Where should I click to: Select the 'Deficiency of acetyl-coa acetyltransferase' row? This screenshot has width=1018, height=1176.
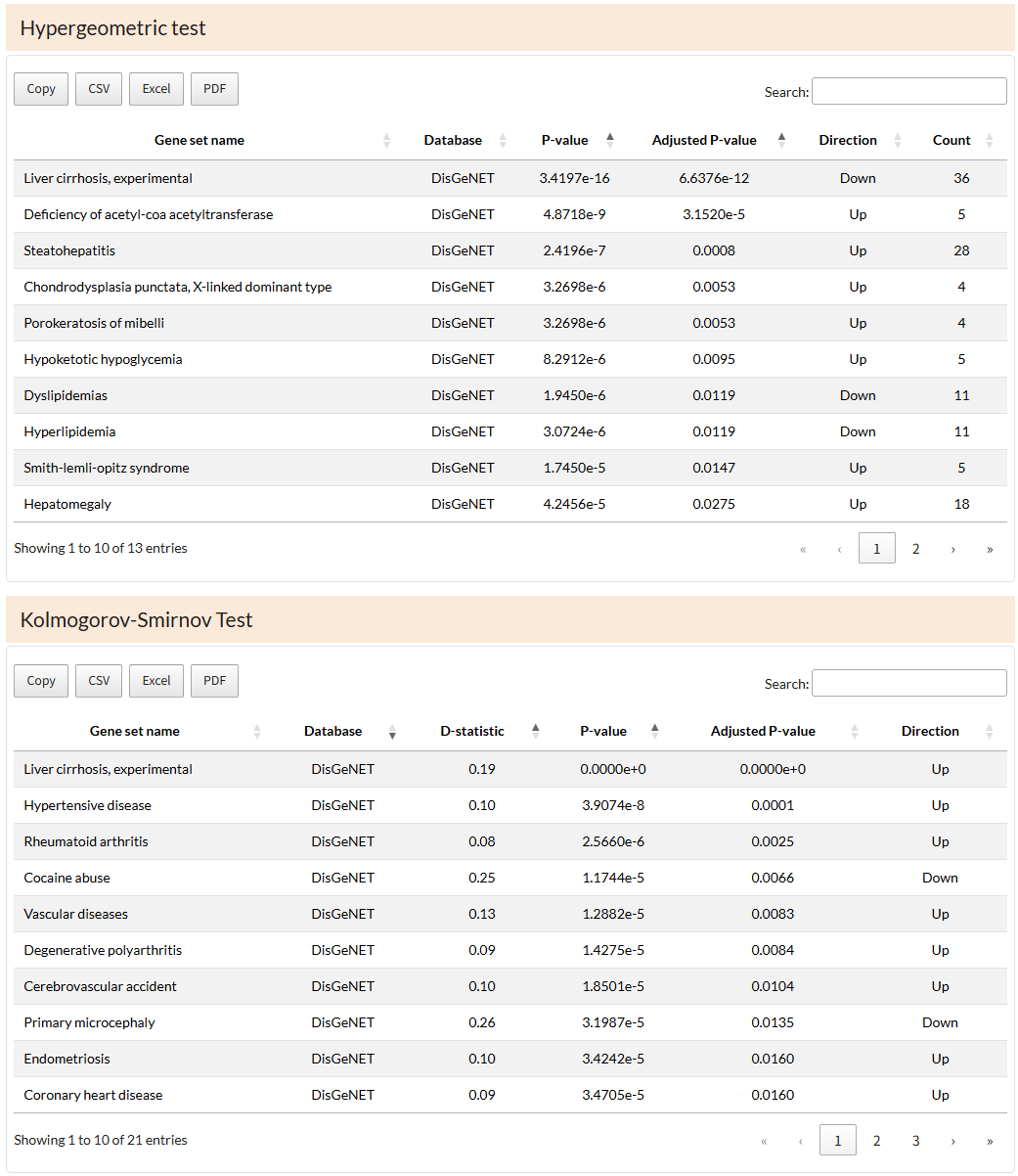click(x=510, y=214)
